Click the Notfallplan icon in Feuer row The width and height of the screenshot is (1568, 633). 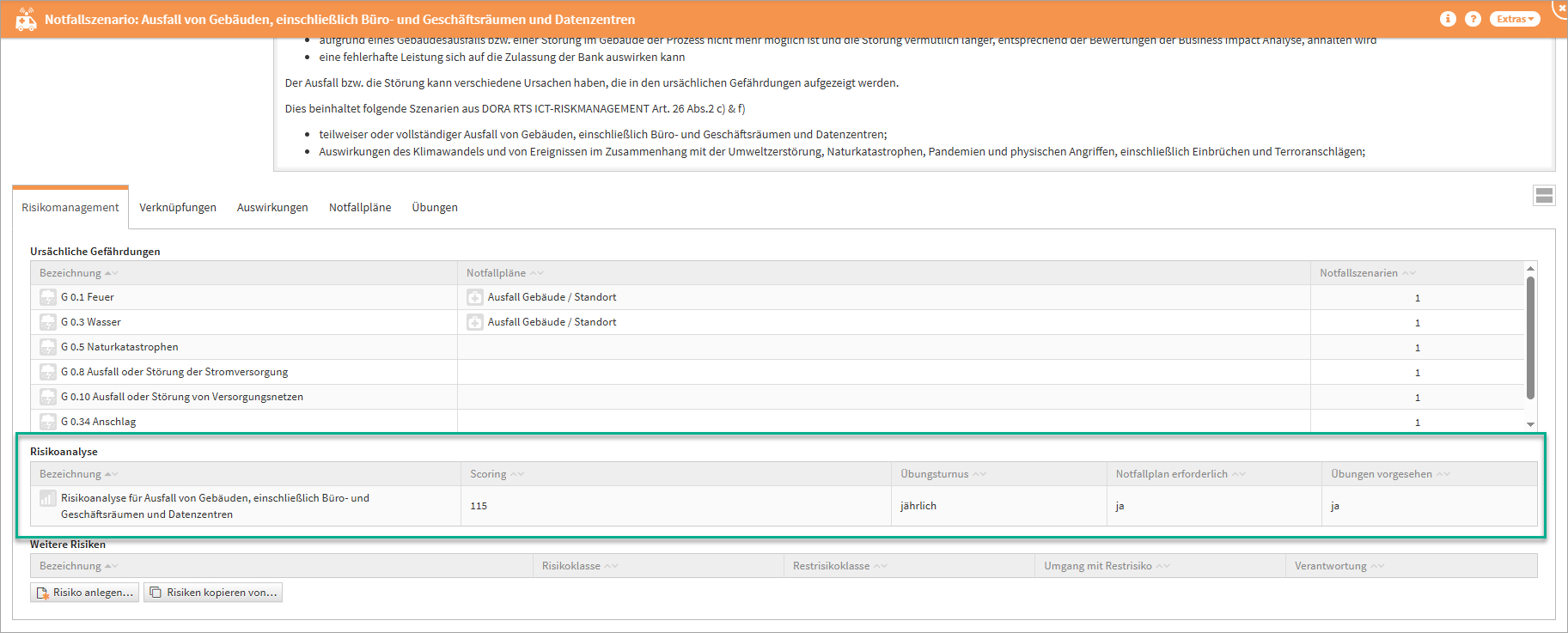[474, 297]
